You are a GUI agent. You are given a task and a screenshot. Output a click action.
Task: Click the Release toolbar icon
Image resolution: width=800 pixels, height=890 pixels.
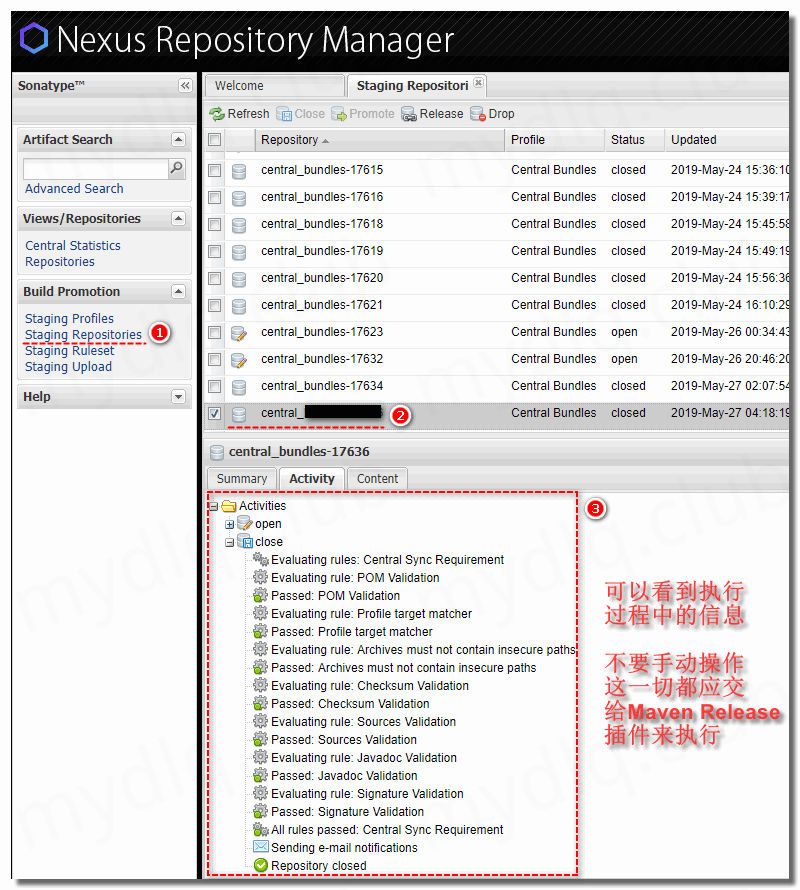[409, 114]
